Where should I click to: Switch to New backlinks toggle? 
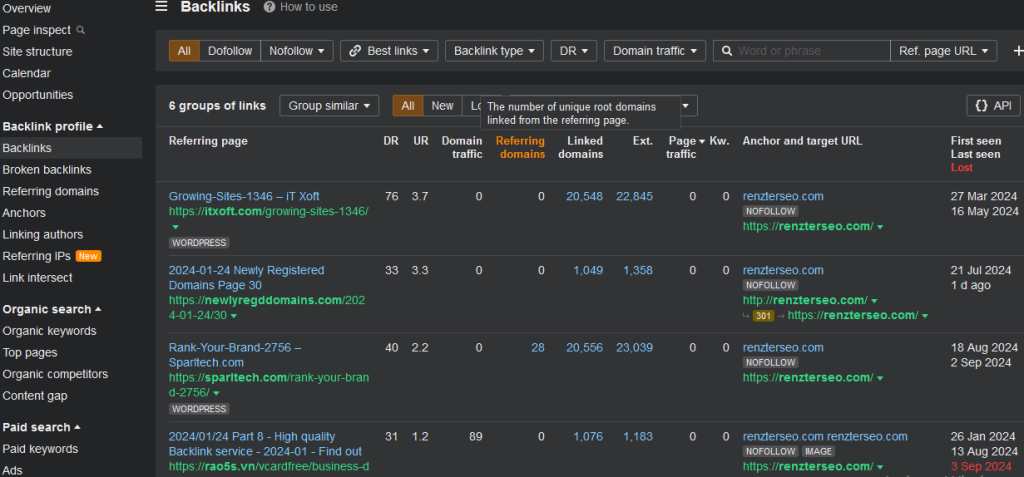pyautogui.click(x=442, y=105)
